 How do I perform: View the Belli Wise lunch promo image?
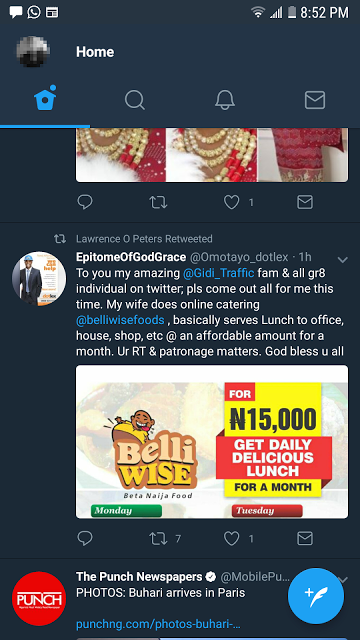tap(212, 442)
